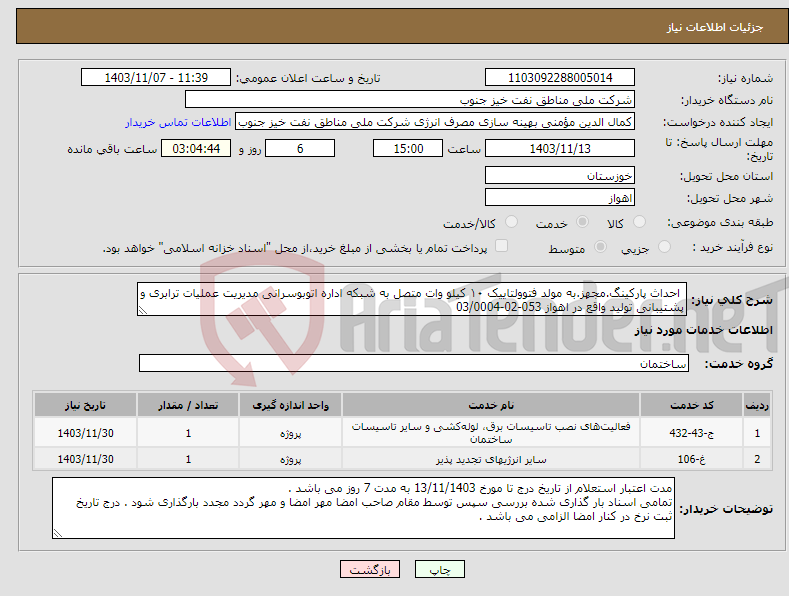
Task: Click the 1403/11/30 date in row 2
Action: pyautogui.click(x=86, y=459)
